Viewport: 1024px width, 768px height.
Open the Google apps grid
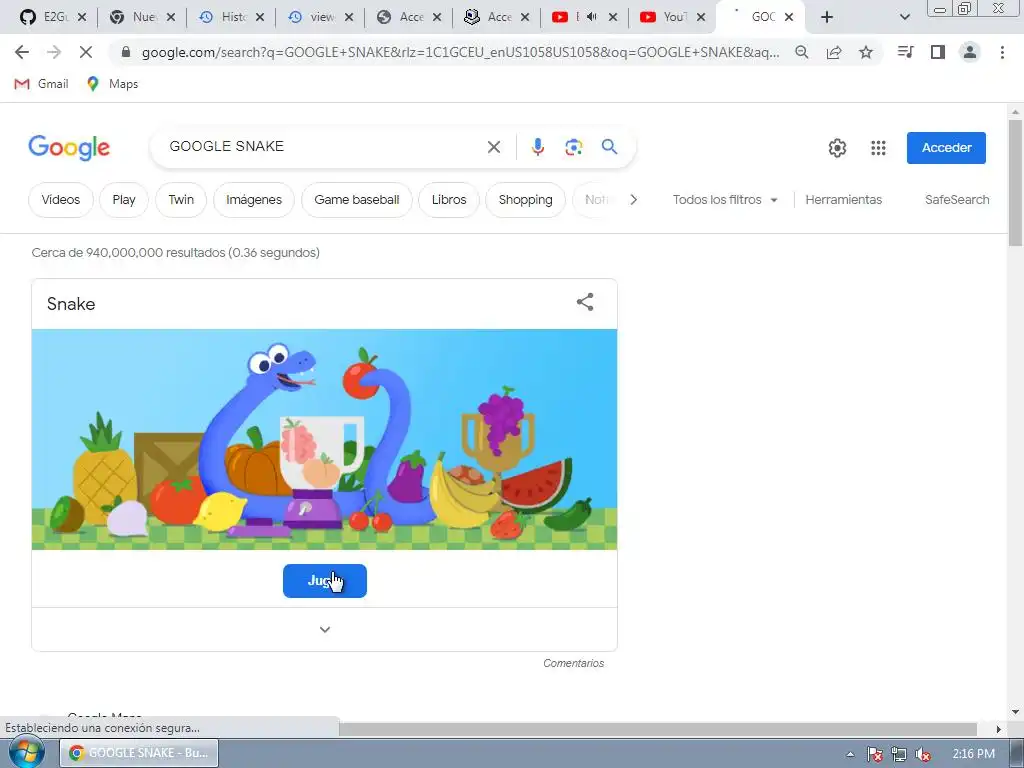(878, 148)
